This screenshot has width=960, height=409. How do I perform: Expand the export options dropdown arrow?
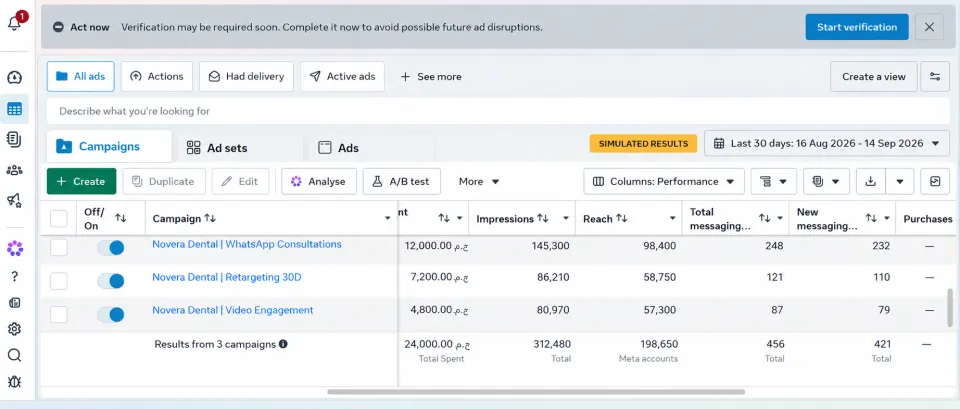(x=899, y=181)
